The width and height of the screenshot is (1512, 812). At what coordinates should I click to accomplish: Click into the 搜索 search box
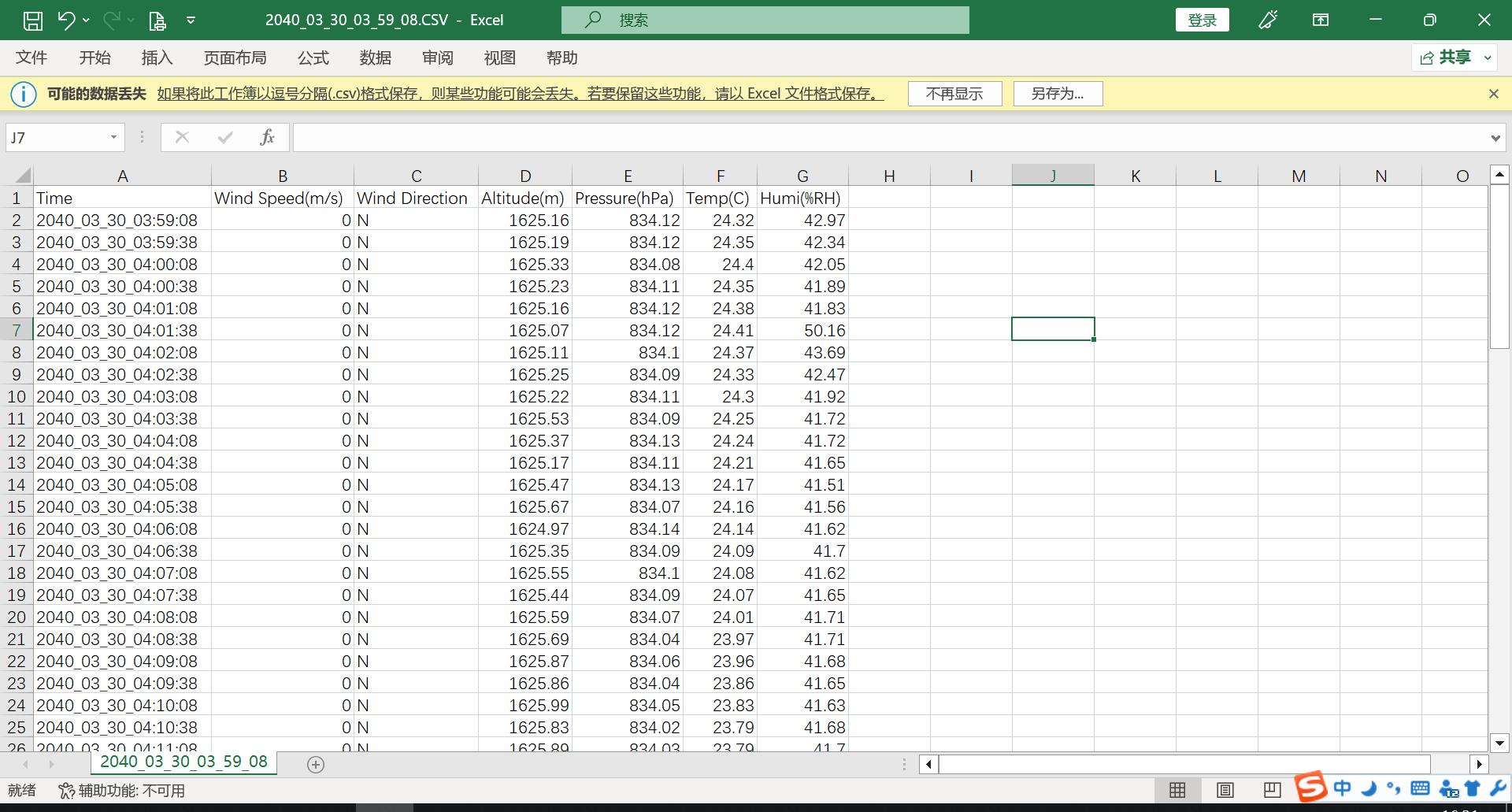point(765,20)
